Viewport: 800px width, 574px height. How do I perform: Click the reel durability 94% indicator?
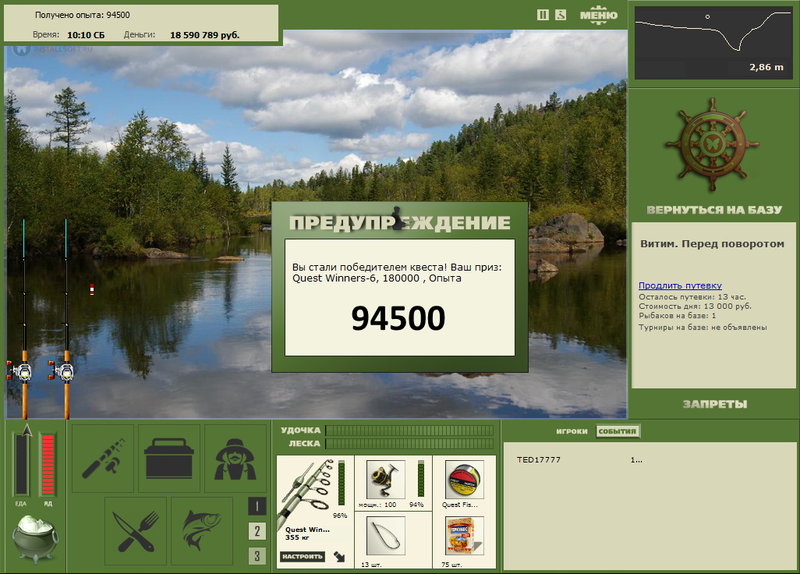click(421, 480)
